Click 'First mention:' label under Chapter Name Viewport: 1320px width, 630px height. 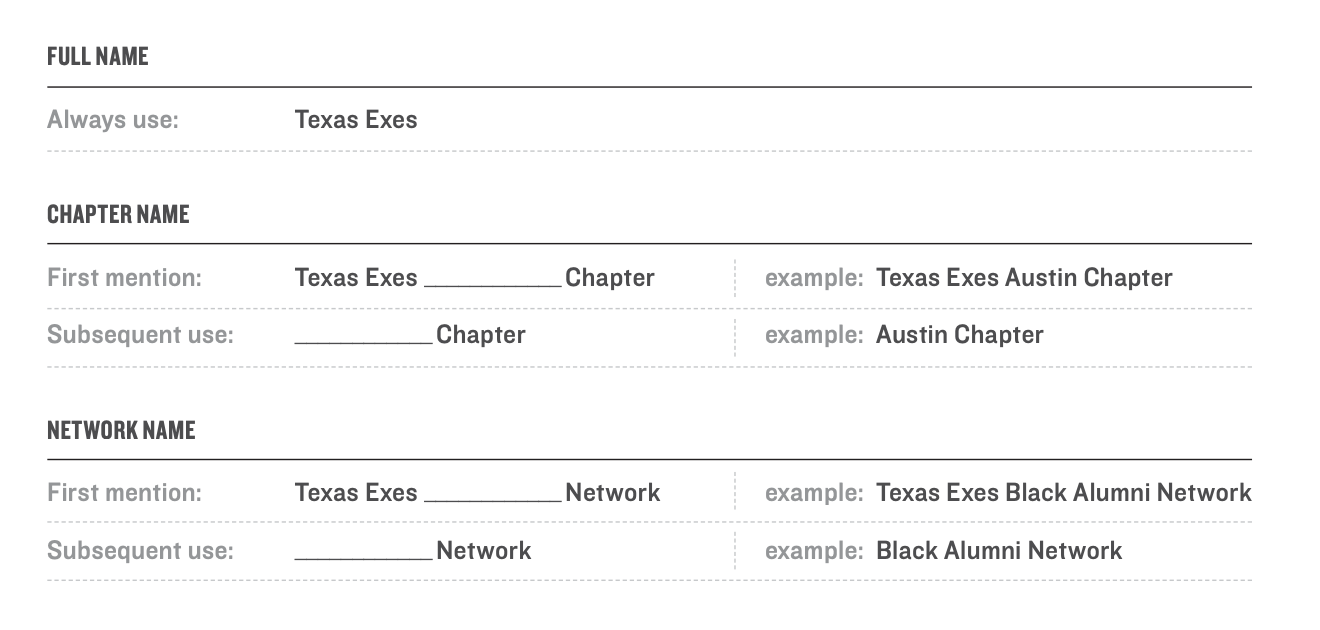tap(124, 278)
